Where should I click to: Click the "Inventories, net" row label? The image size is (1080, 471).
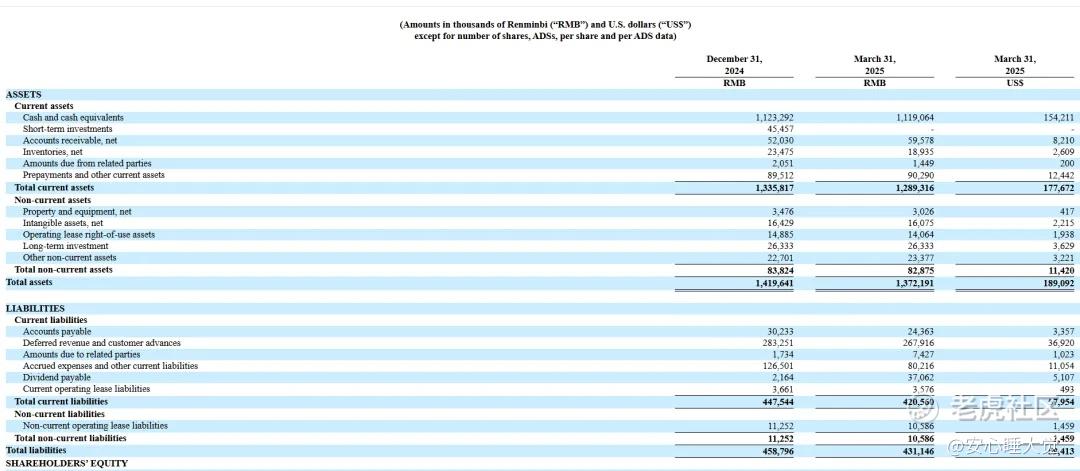(54, 151)
